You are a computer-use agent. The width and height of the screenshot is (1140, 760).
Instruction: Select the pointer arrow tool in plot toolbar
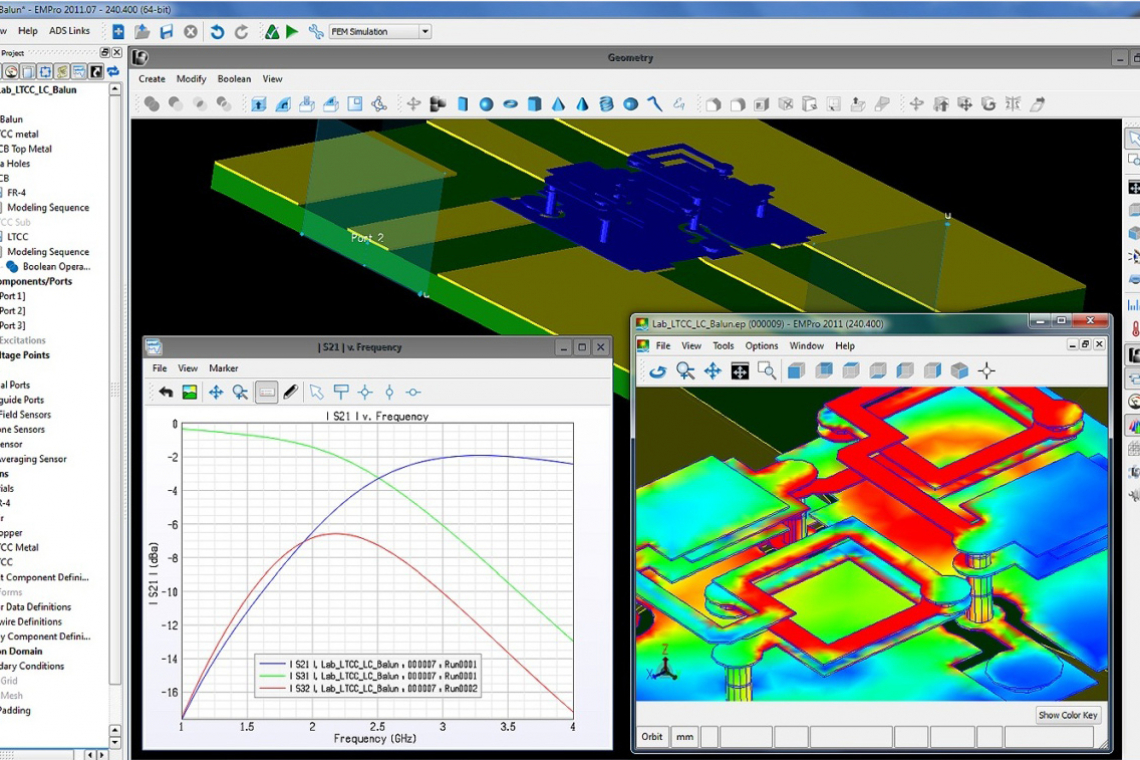[x=316, y=393]
